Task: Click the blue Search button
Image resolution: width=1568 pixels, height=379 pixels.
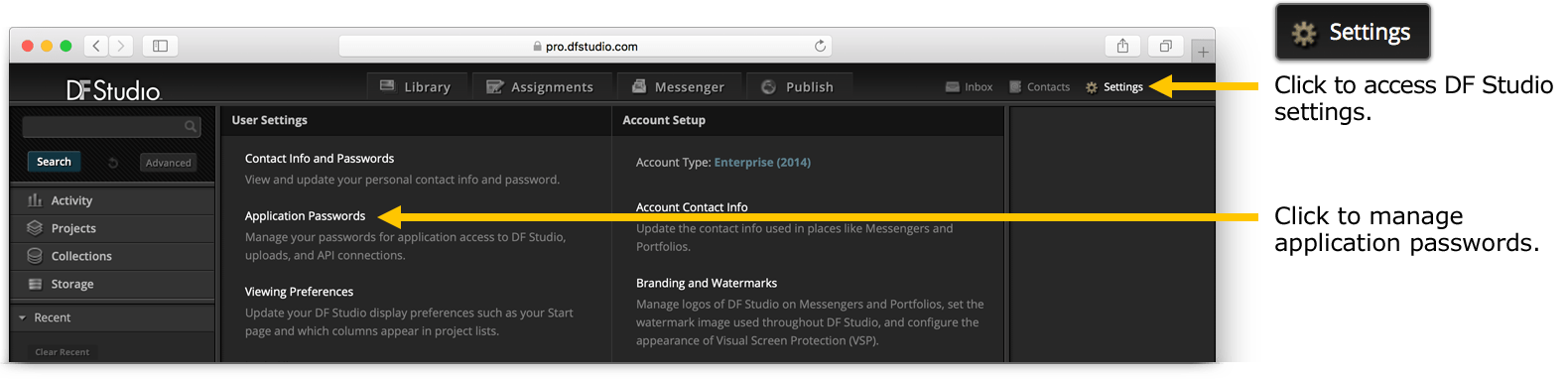Action: click(54, 162)
